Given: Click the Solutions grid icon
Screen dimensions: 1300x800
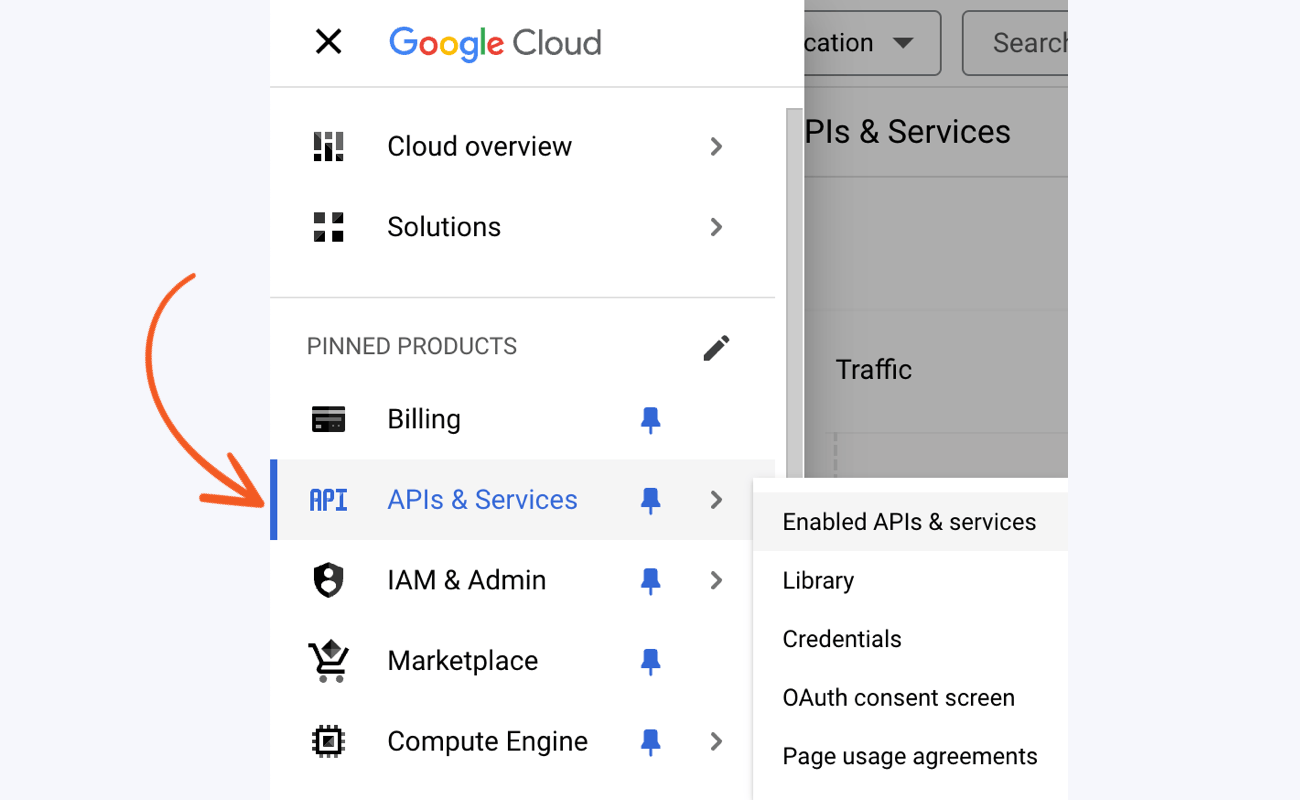Looking at the screenshot, I should click(328, 227).
